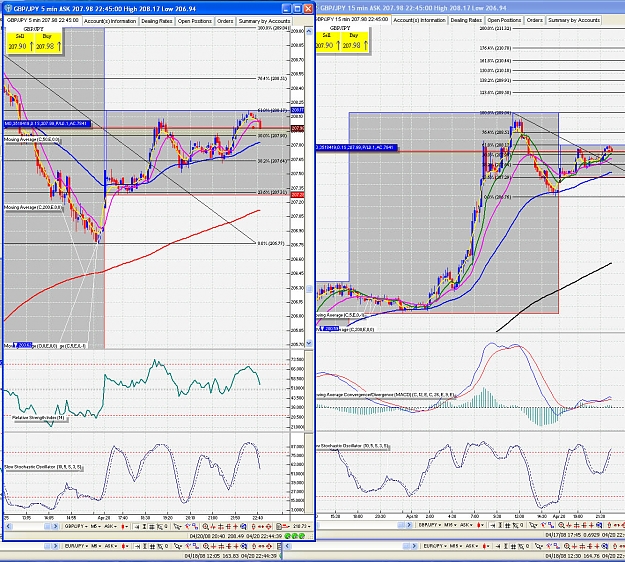Screen dimensions: 625x562
Task: Open GBP/JPY symbol dropdown in 5 min toolbar
Action: 76,527
